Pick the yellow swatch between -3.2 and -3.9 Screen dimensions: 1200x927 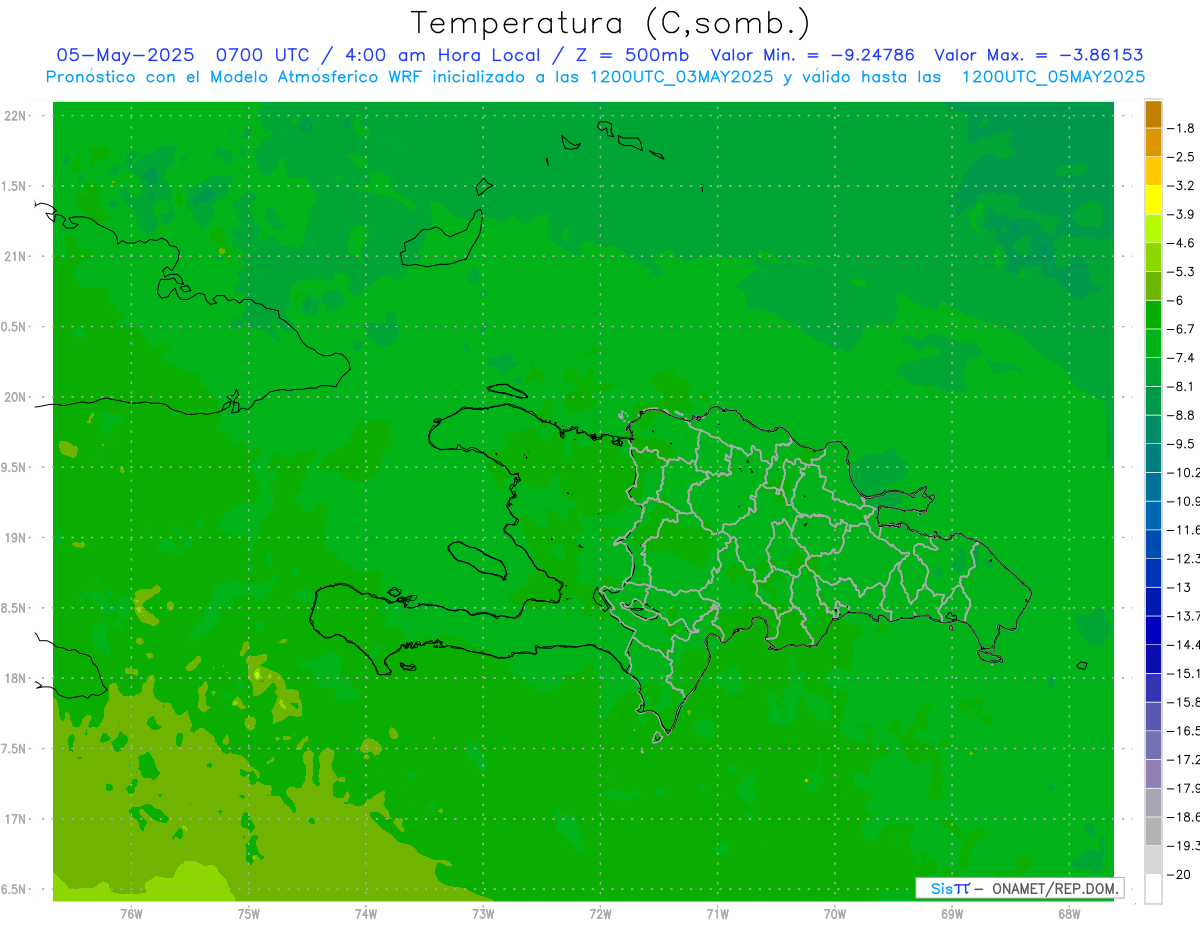[x=1153, y=200]
